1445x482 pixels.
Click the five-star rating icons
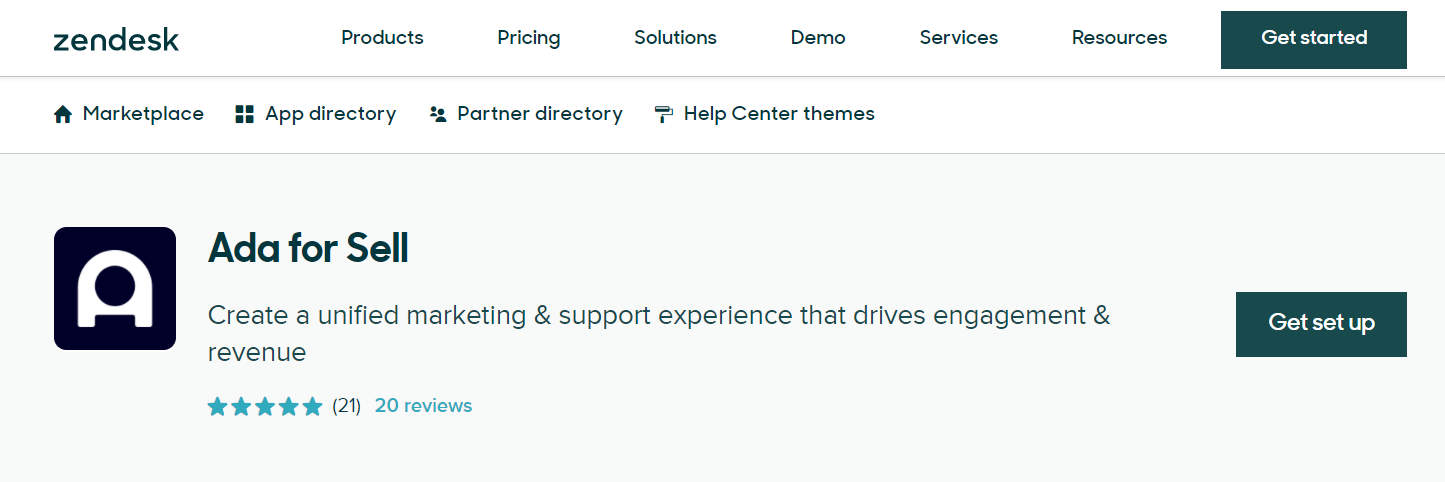(265, 406)
